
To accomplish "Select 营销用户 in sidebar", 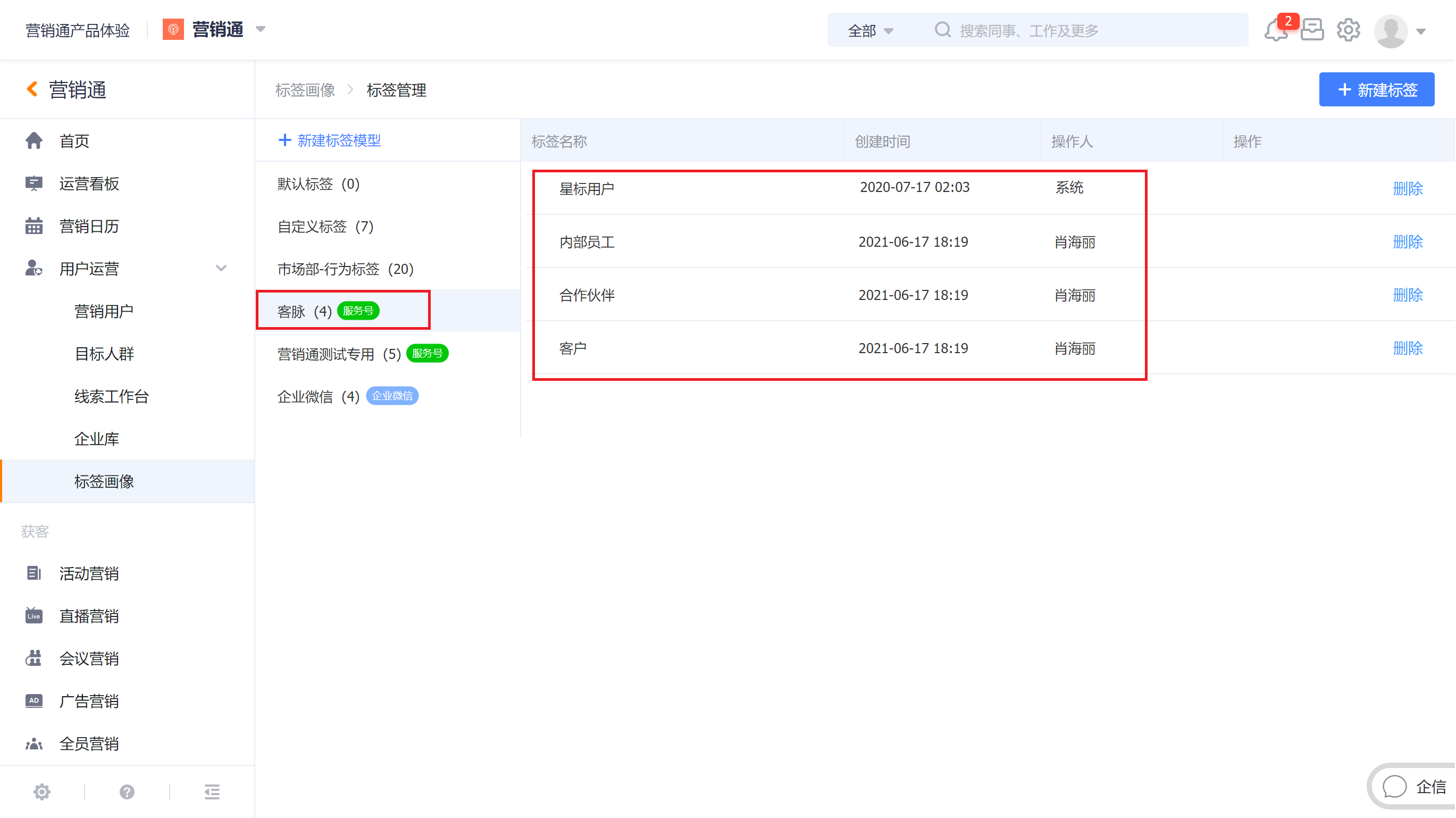I will [104, 311].
